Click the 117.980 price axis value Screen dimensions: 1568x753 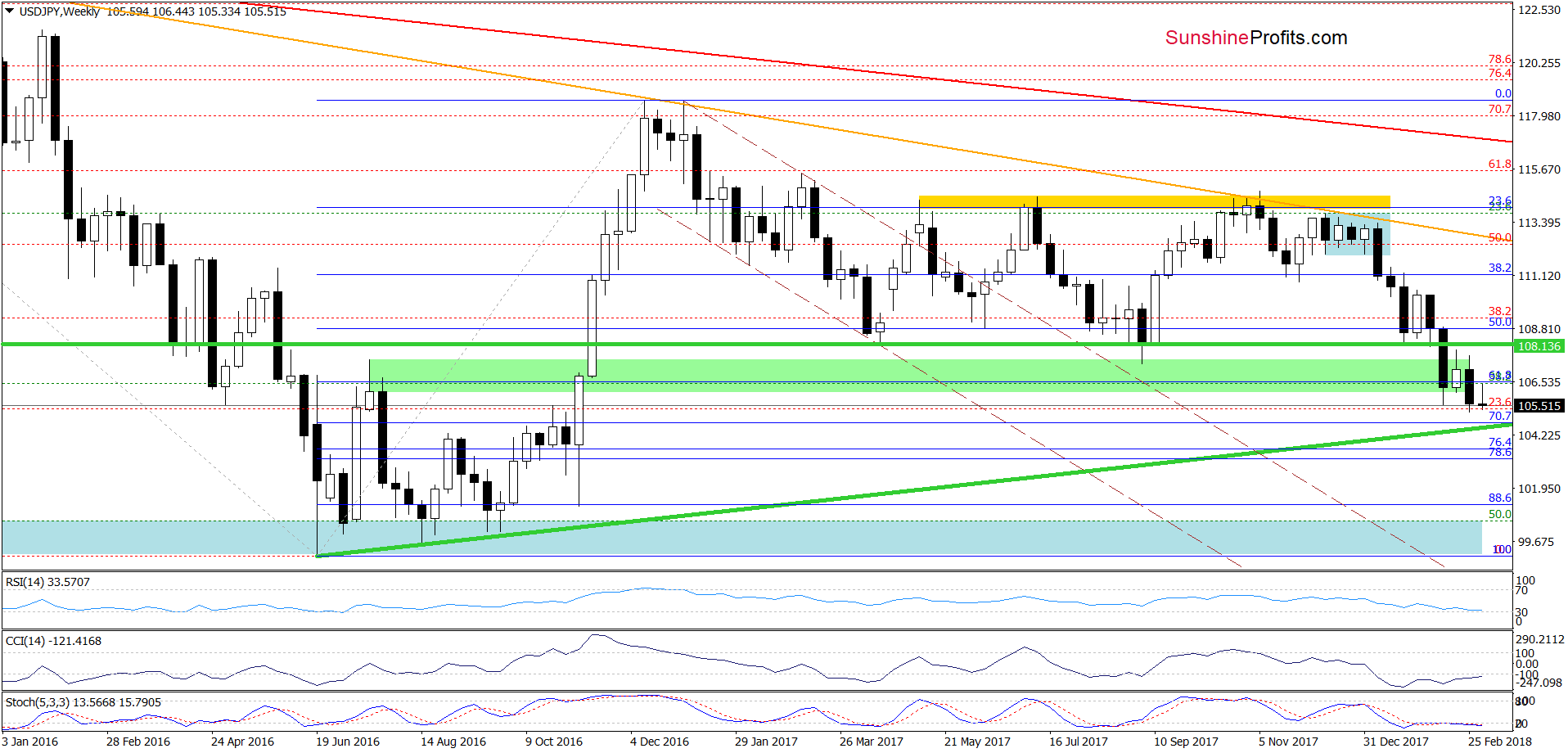click(x=1539, y=116)
